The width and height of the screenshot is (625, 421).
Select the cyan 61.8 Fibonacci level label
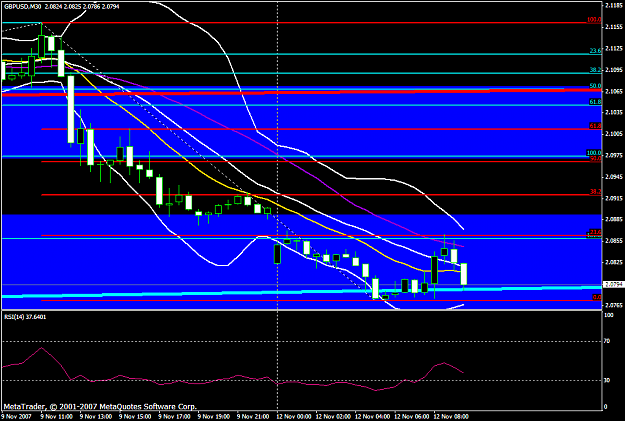[596, 102]
